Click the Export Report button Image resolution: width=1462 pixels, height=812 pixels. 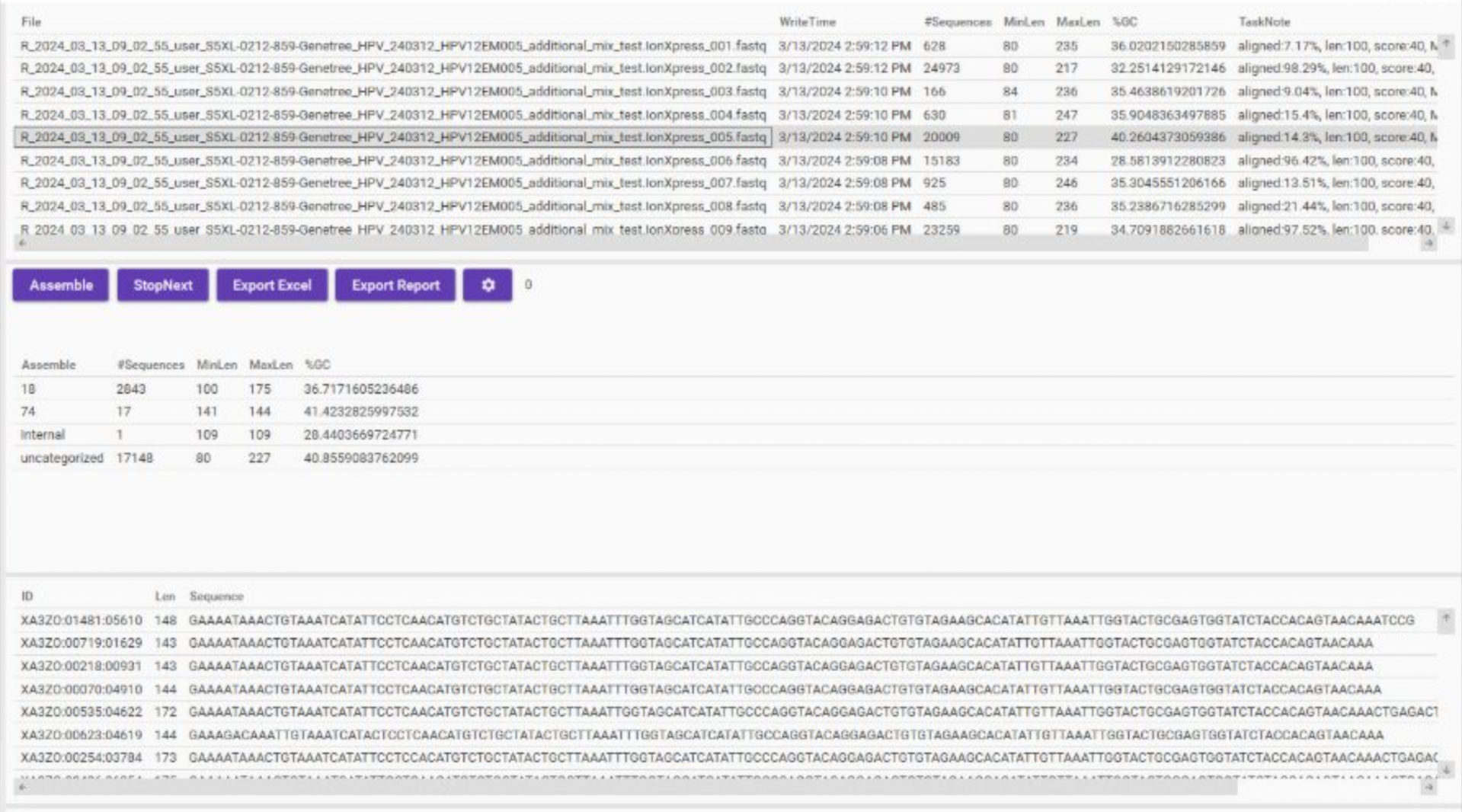coord(395,285)
